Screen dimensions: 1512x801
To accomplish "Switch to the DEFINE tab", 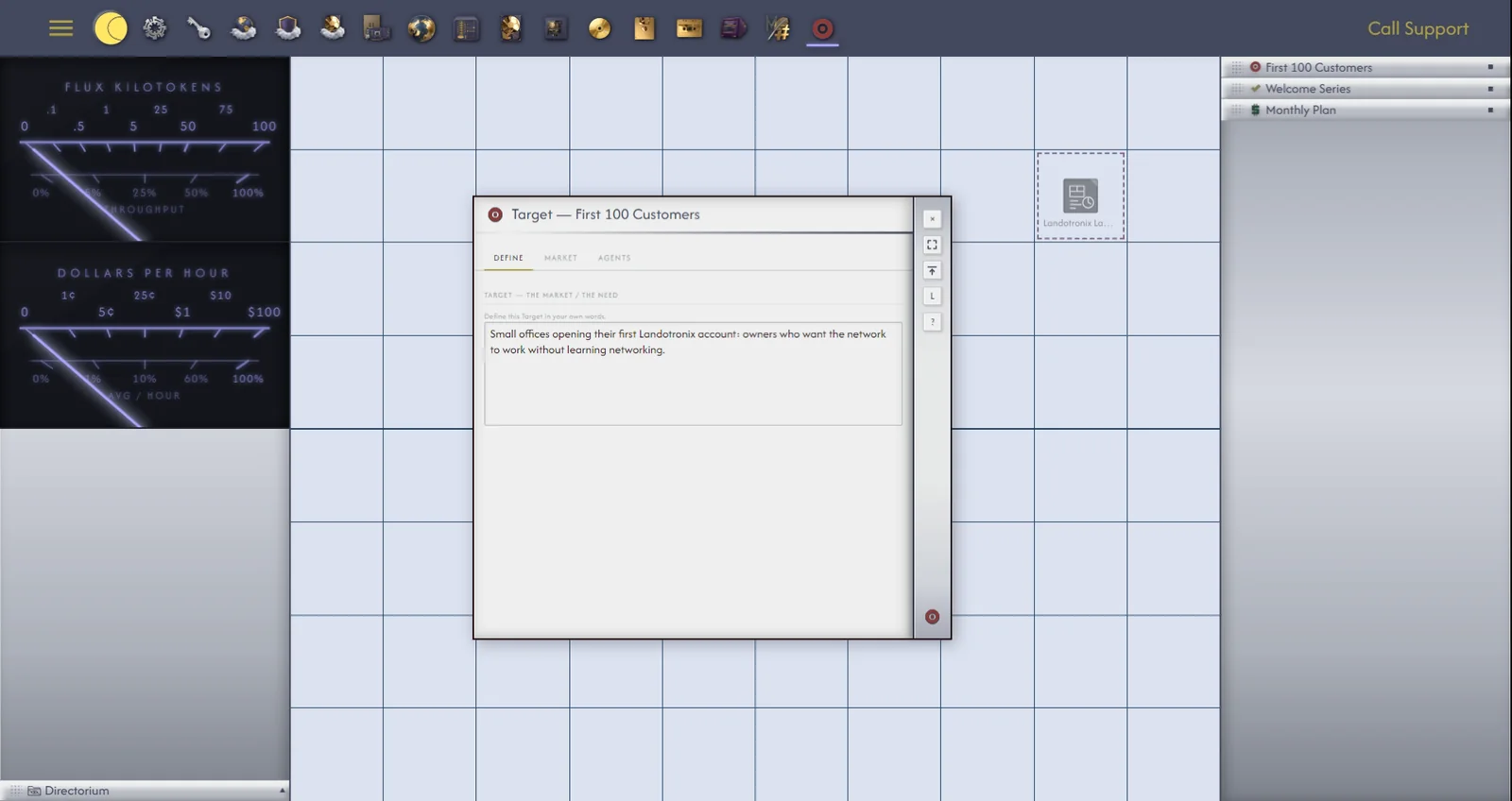I will [508, 258].
